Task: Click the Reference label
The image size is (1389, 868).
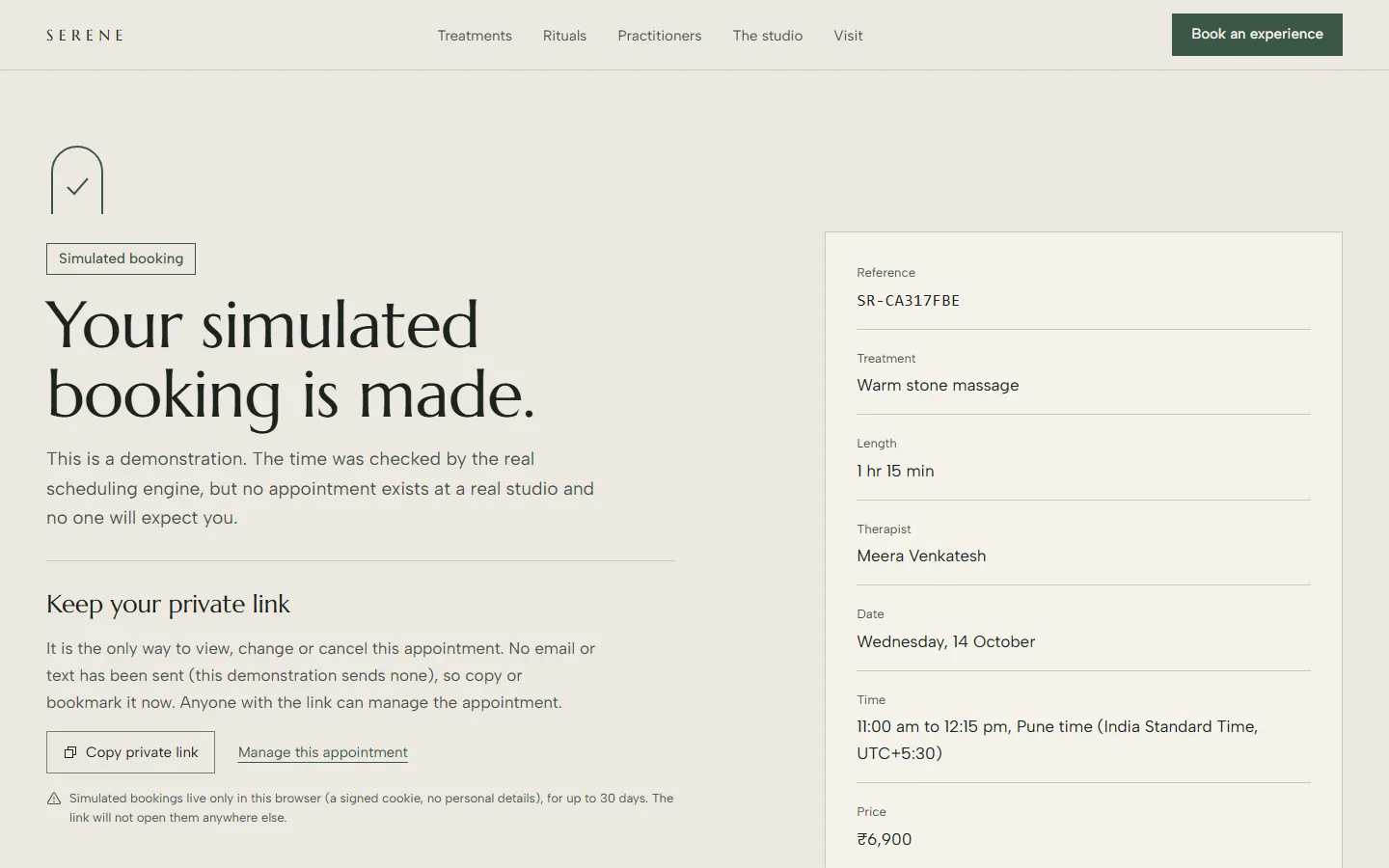Action: [885, 273]
